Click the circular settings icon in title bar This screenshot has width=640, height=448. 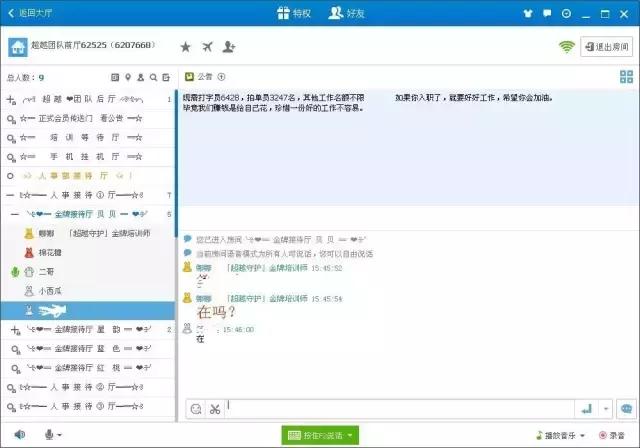(566, 13)
